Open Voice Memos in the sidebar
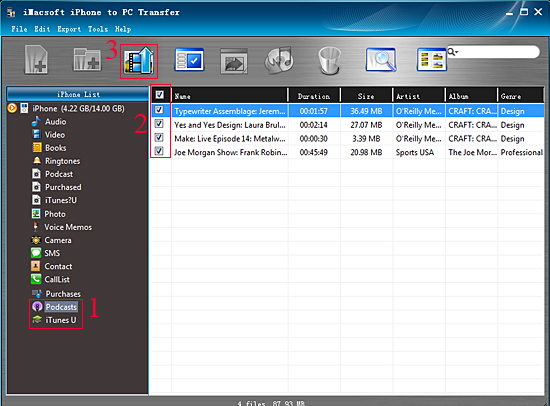The image size is (550, 406). pyautogui.click(x=68, y=227)
